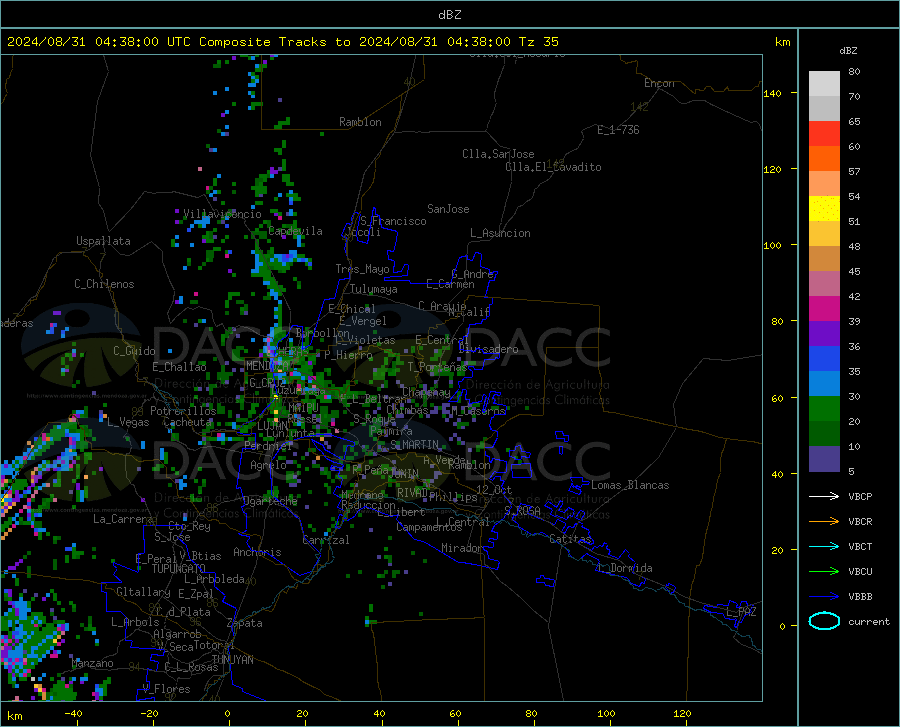Click the 'Villavicencio' map label
Viewport: 900px width, 727px height.
pos(222,214)
